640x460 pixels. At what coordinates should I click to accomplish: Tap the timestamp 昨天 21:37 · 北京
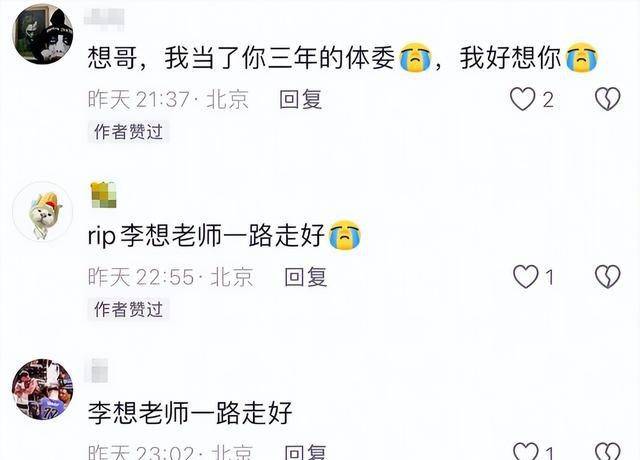pos(168,99)
